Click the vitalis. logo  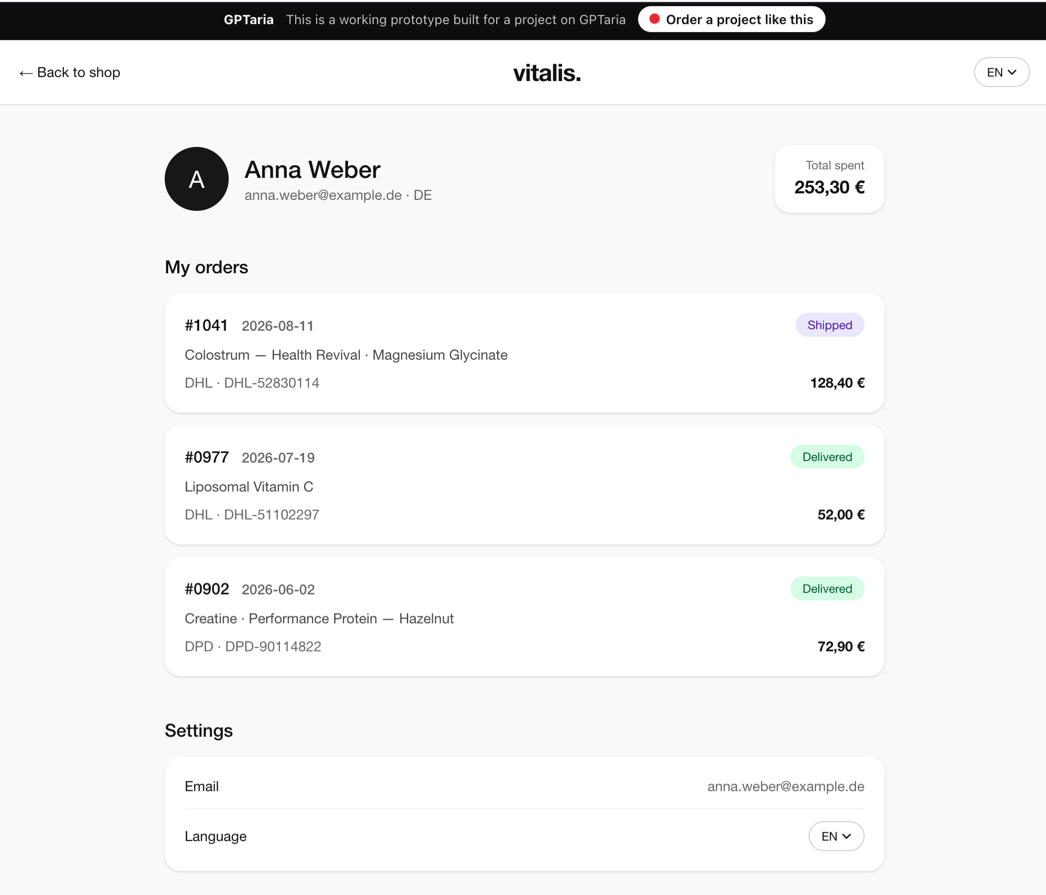(547, 73)
